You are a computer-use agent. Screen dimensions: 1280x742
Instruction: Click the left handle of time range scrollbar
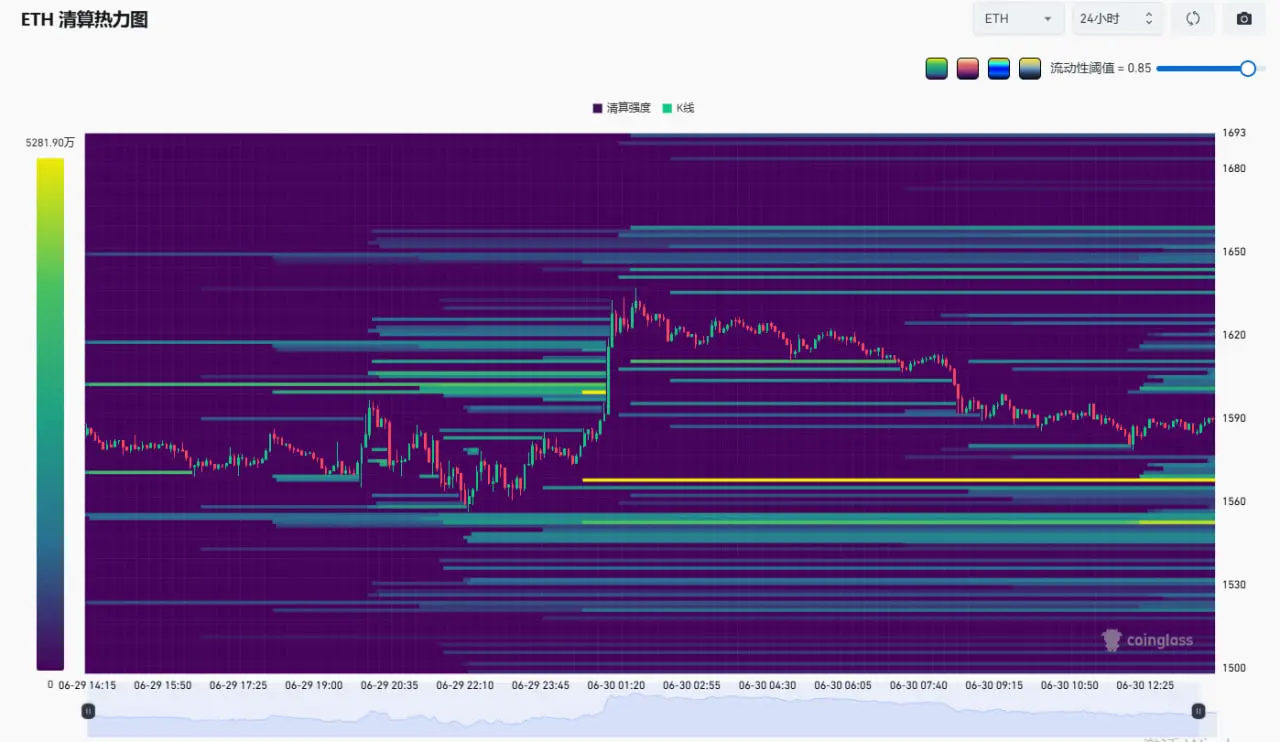pos(88,711)
